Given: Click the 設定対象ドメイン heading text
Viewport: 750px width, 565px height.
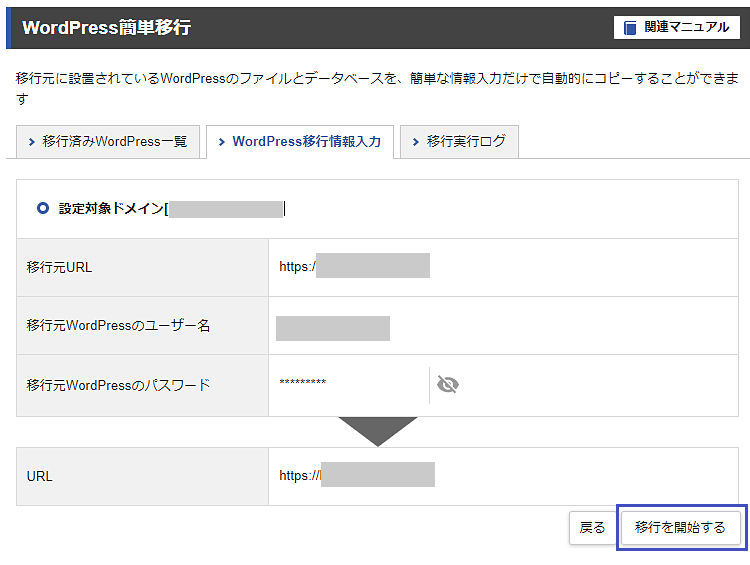Looking at the screenshot, I should click(x=113, y=209).
